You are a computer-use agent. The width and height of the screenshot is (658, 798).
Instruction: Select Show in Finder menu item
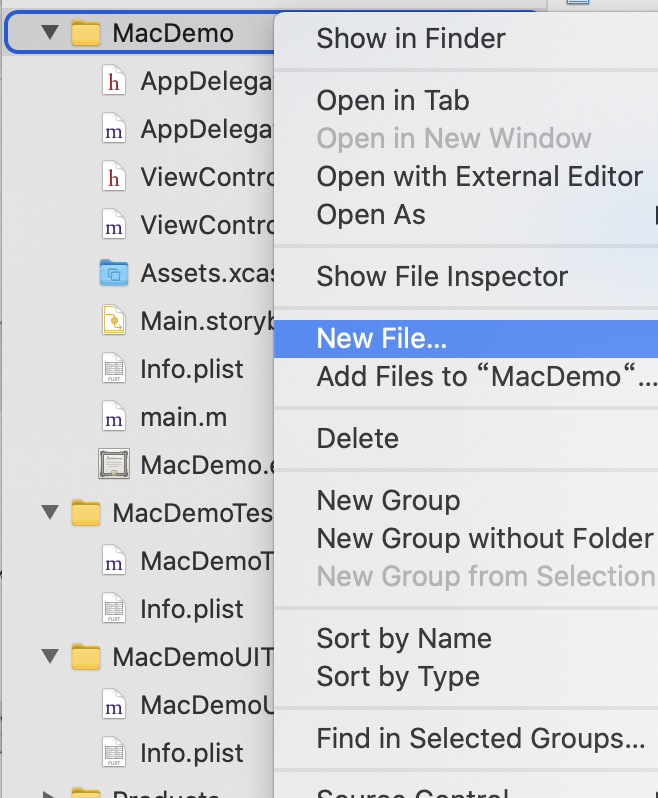411,39
